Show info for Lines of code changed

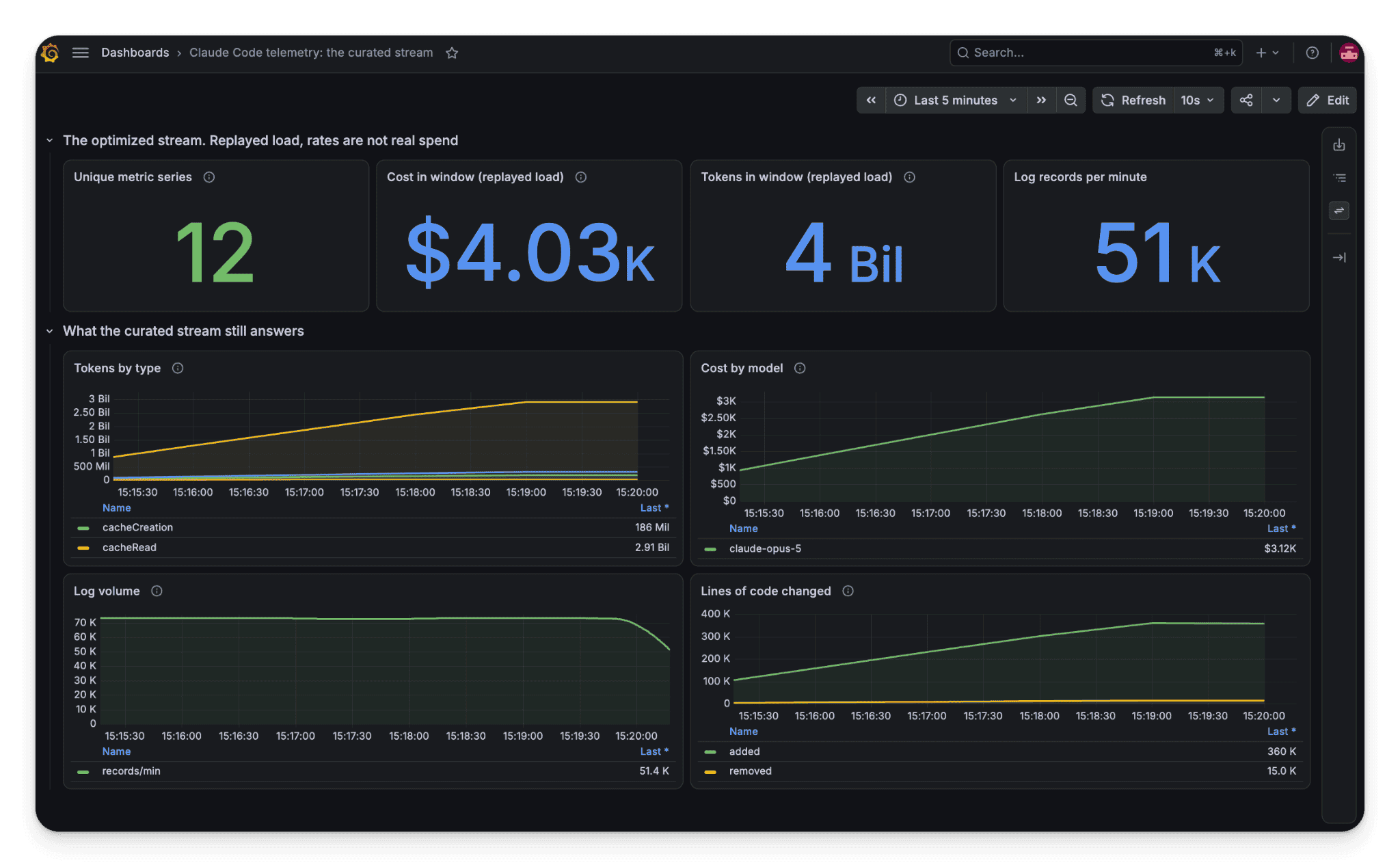(848, 591)
